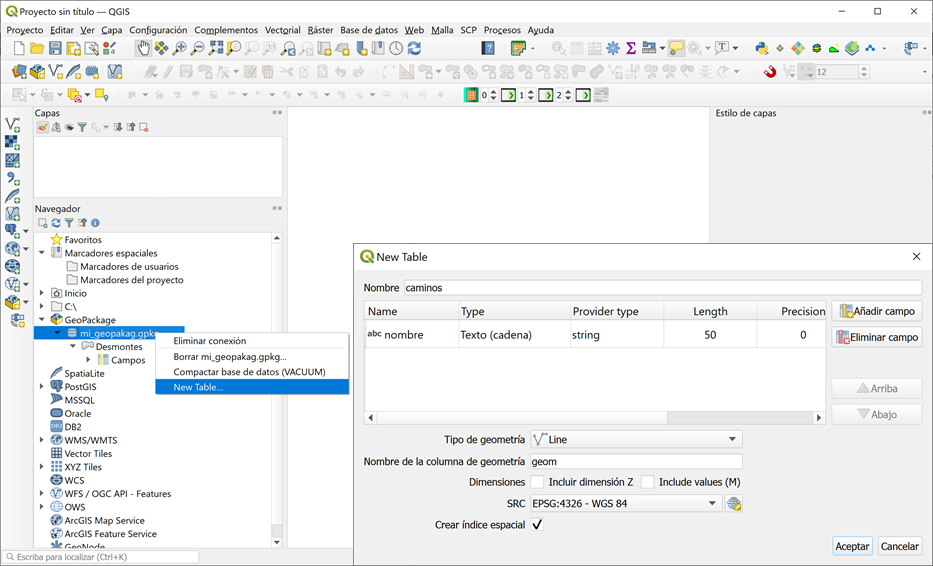Click the Length value 50 cell

pyautogui.click(x=710, y=335)
